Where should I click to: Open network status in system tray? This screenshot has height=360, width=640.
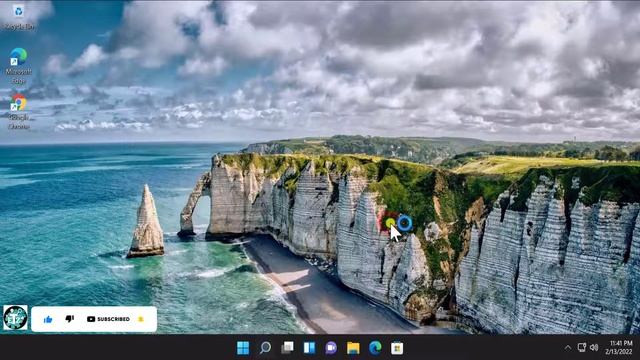[582, 348]
